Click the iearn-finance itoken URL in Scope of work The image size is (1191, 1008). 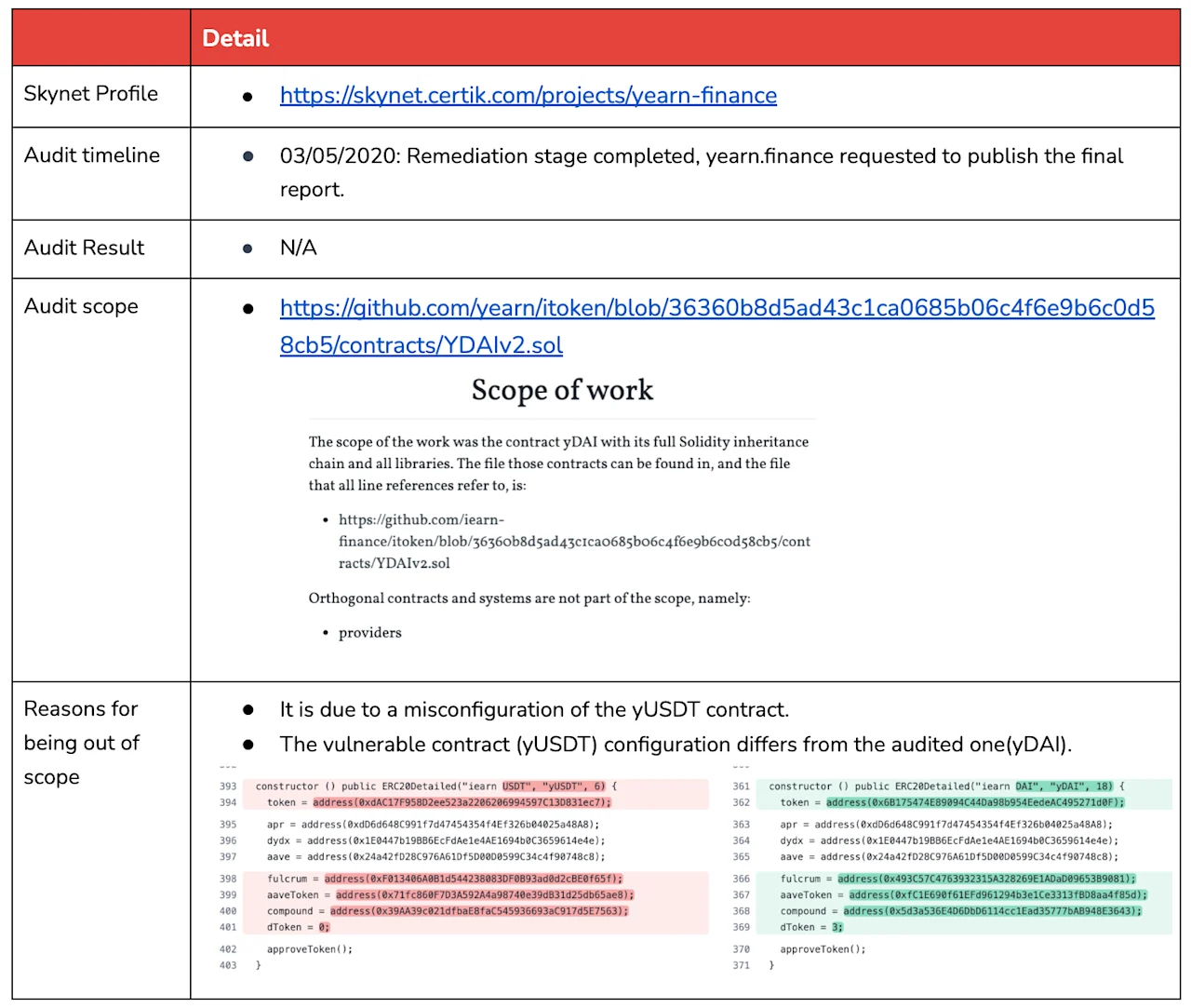pos(574,541)
